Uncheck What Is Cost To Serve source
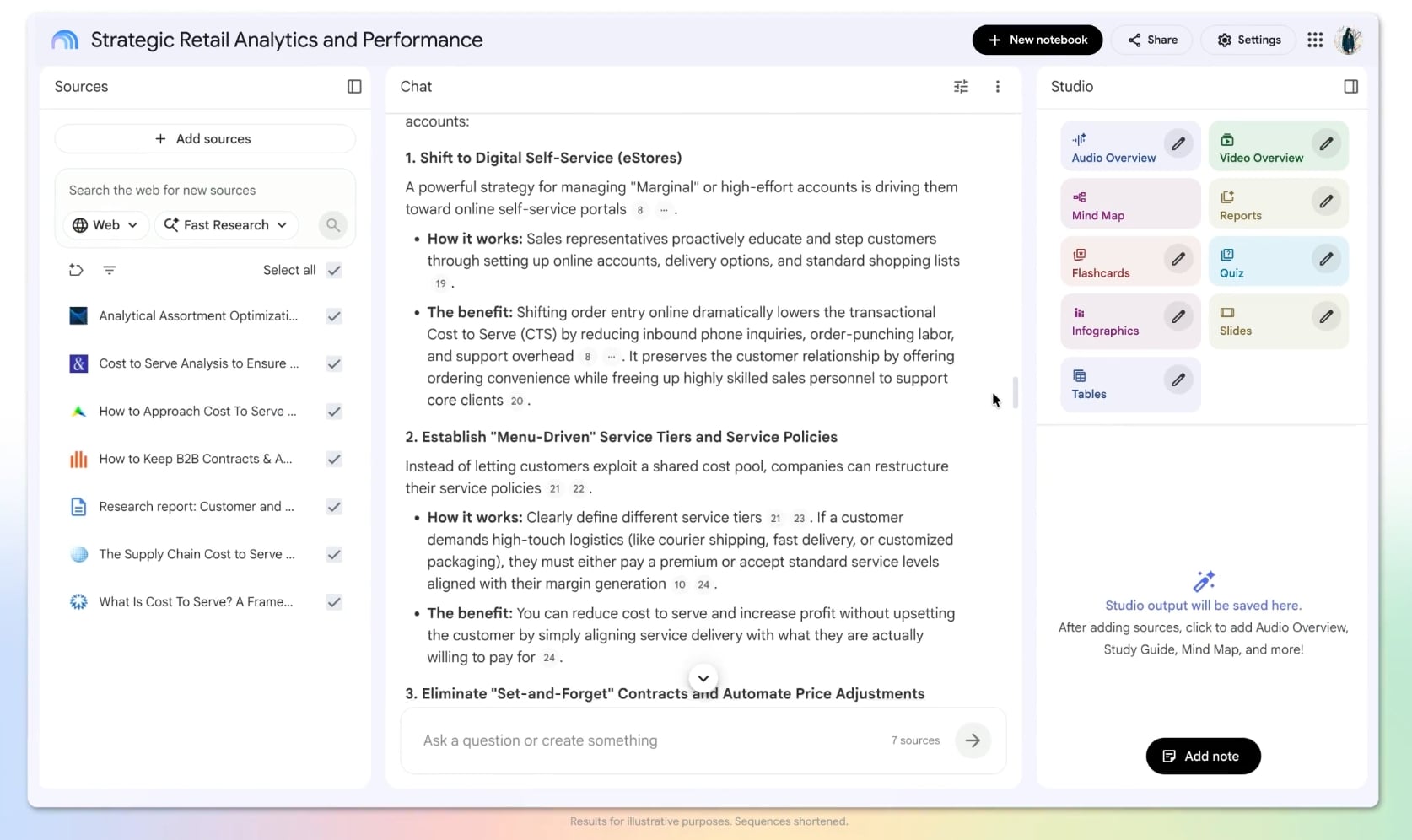The height and width of the screenshot is (840, 1412). [x=334, y=602]
